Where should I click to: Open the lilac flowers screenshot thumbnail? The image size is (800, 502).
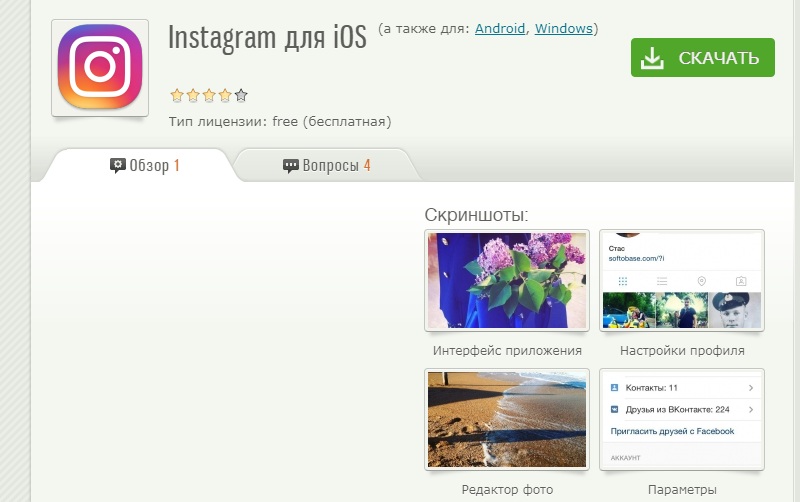tap(507, 280)
